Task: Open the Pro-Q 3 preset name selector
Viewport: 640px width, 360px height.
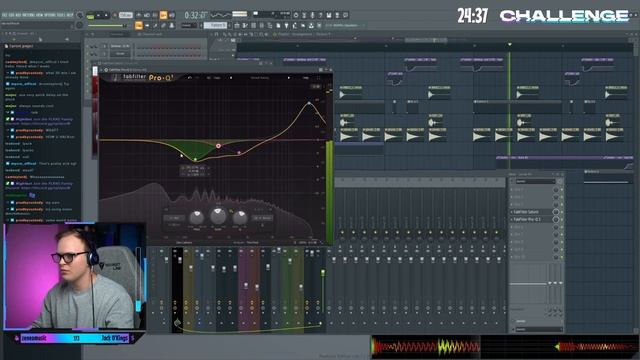Action: pos(260,78)
